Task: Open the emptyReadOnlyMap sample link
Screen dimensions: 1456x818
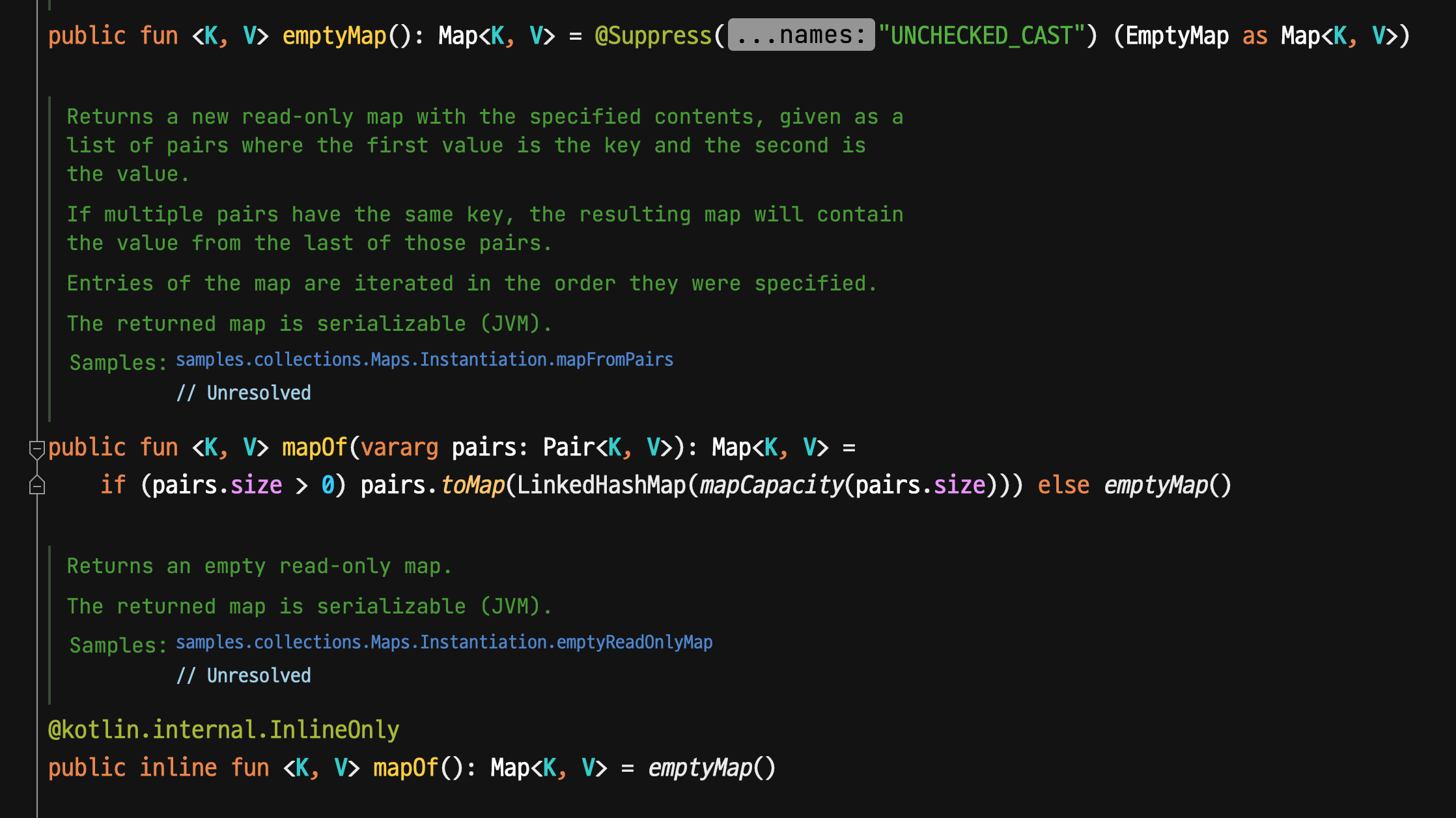Action: pos(444,642)
